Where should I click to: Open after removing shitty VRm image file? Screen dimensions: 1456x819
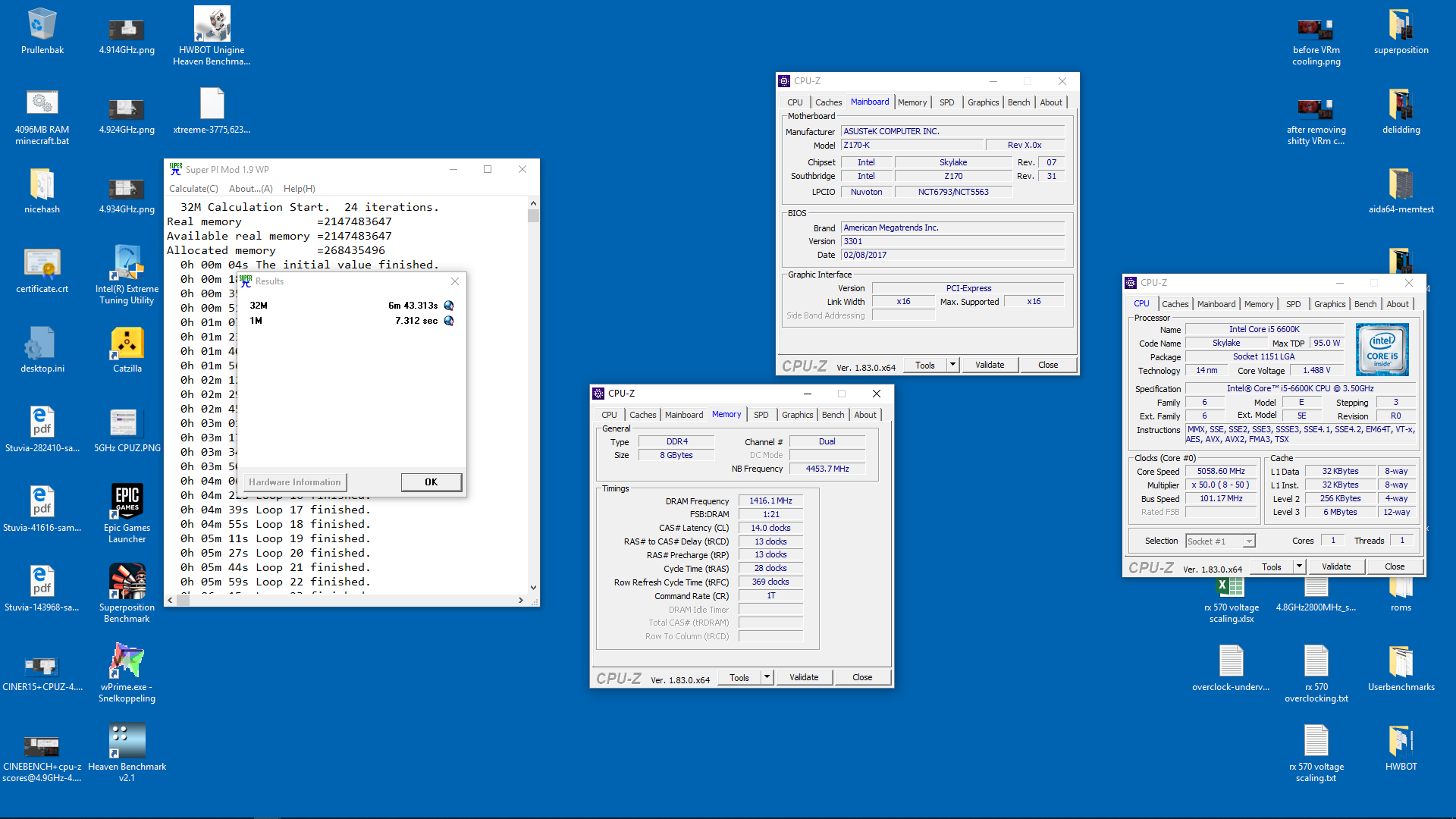coord(1316,110)
